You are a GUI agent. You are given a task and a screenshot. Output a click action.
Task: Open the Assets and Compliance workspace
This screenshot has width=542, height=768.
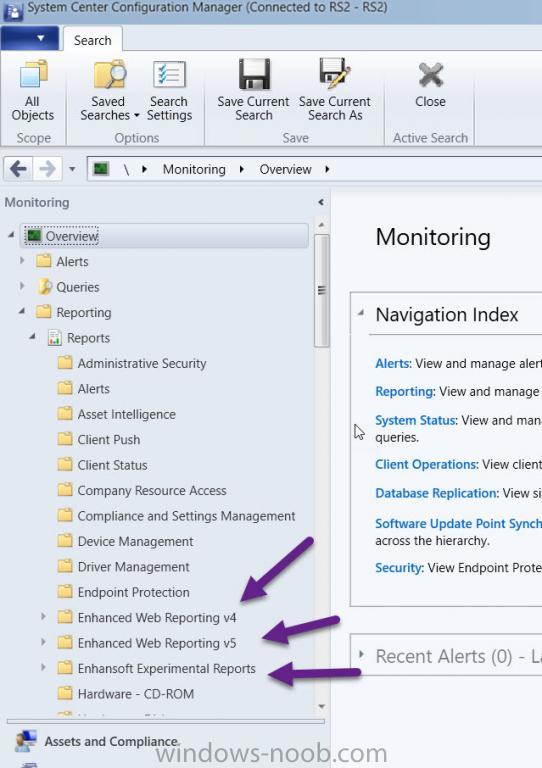98,742
